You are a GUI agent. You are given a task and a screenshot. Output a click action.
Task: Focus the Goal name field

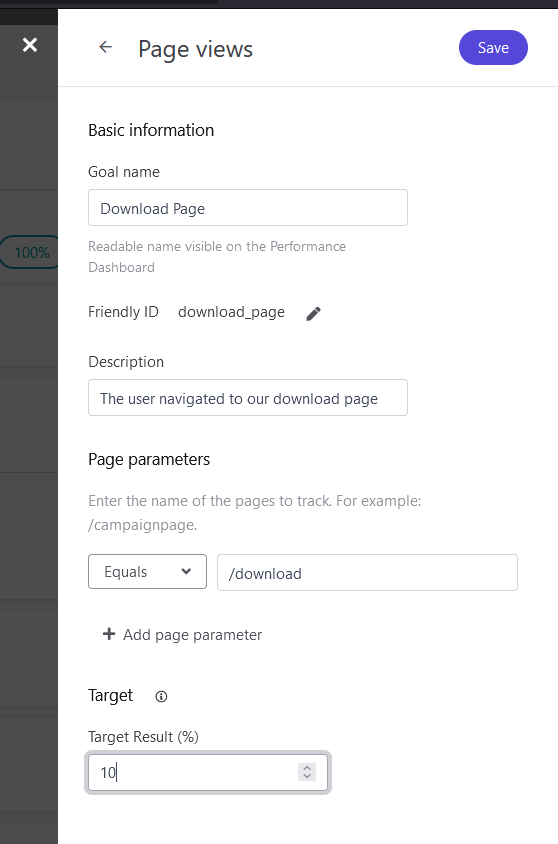tap(248, 208)
